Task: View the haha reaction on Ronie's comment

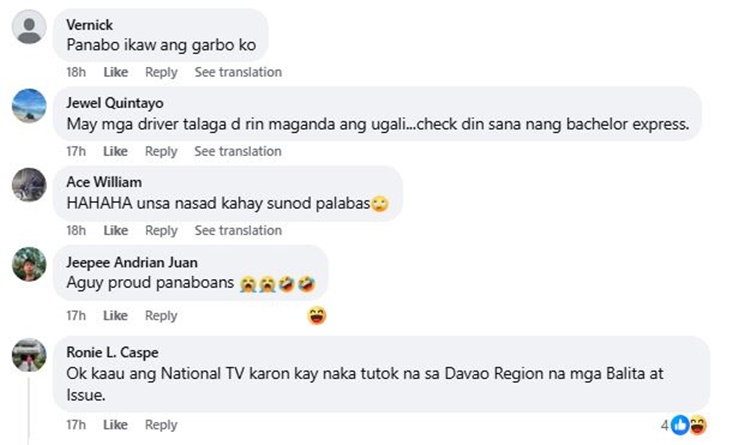Action: click(x=698, y=425)
